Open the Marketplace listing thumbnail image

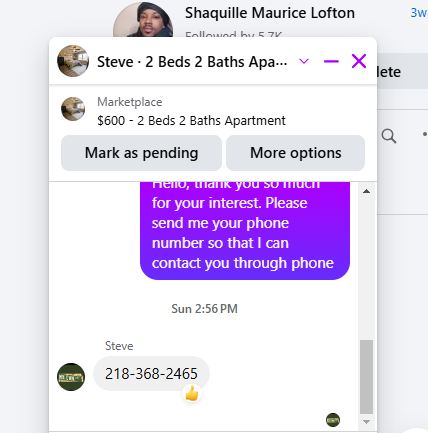(73, 109)
